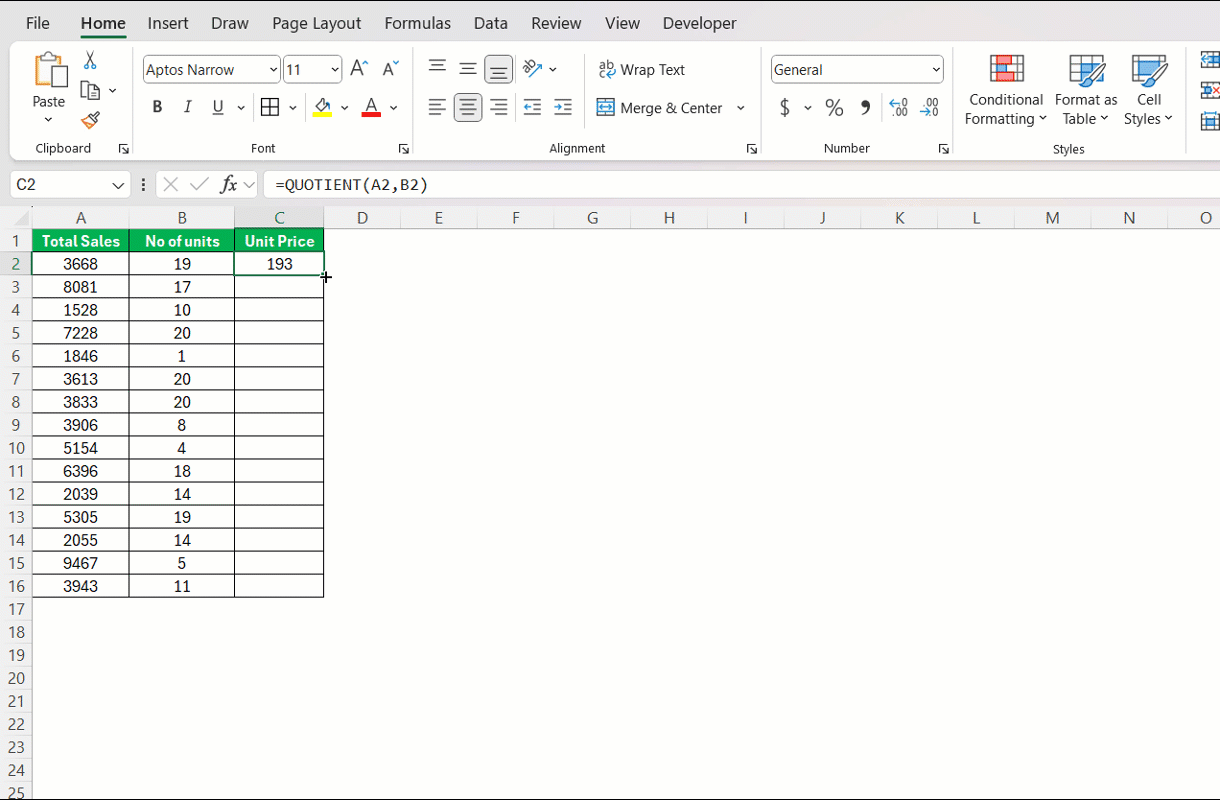The width and height of the screenshot is (1220, 800).
Task: Toggle Wrap Text
Action: (x=642, y=69)
